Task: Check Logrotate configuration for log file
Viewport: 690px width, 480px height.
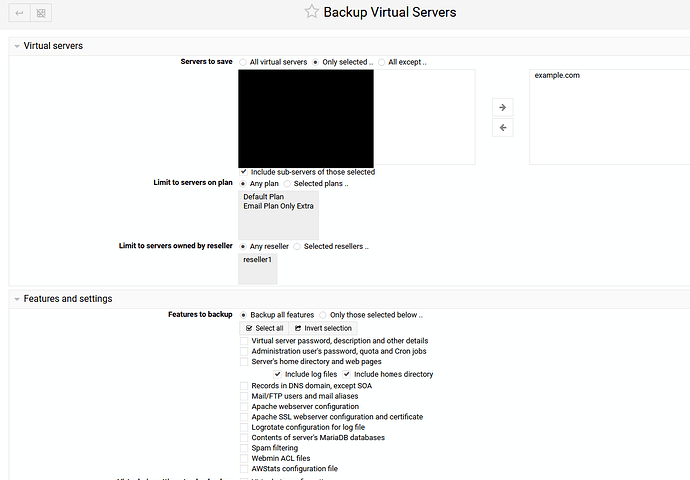Action: [x=244, y=428]
